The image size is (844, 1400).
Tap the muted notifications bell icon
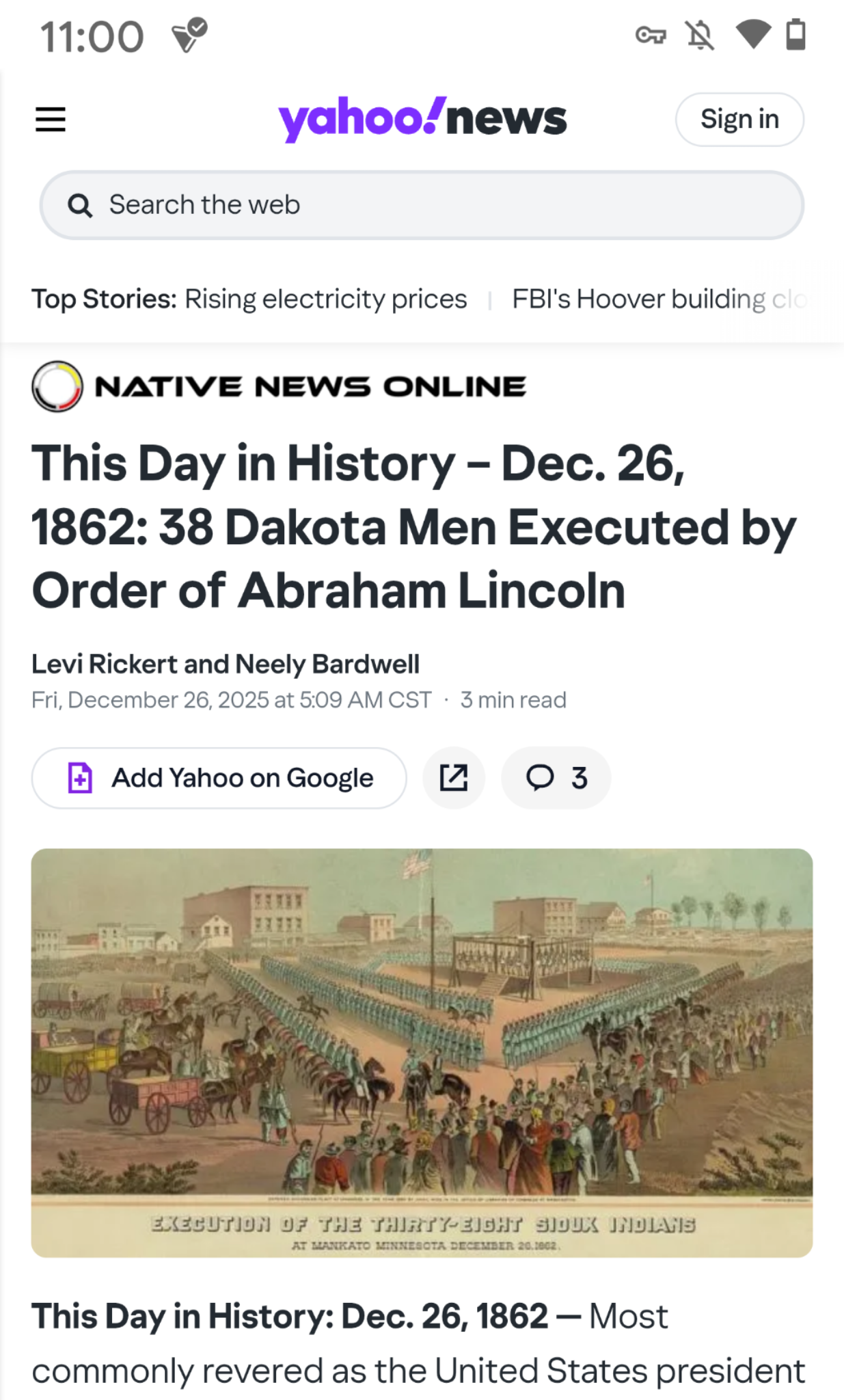click(x=700, y=35)
